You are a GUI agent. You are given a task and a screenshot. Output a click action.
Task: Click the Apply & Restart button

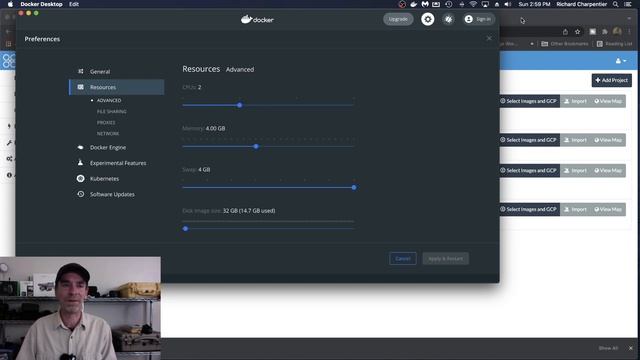pos(446,258)
